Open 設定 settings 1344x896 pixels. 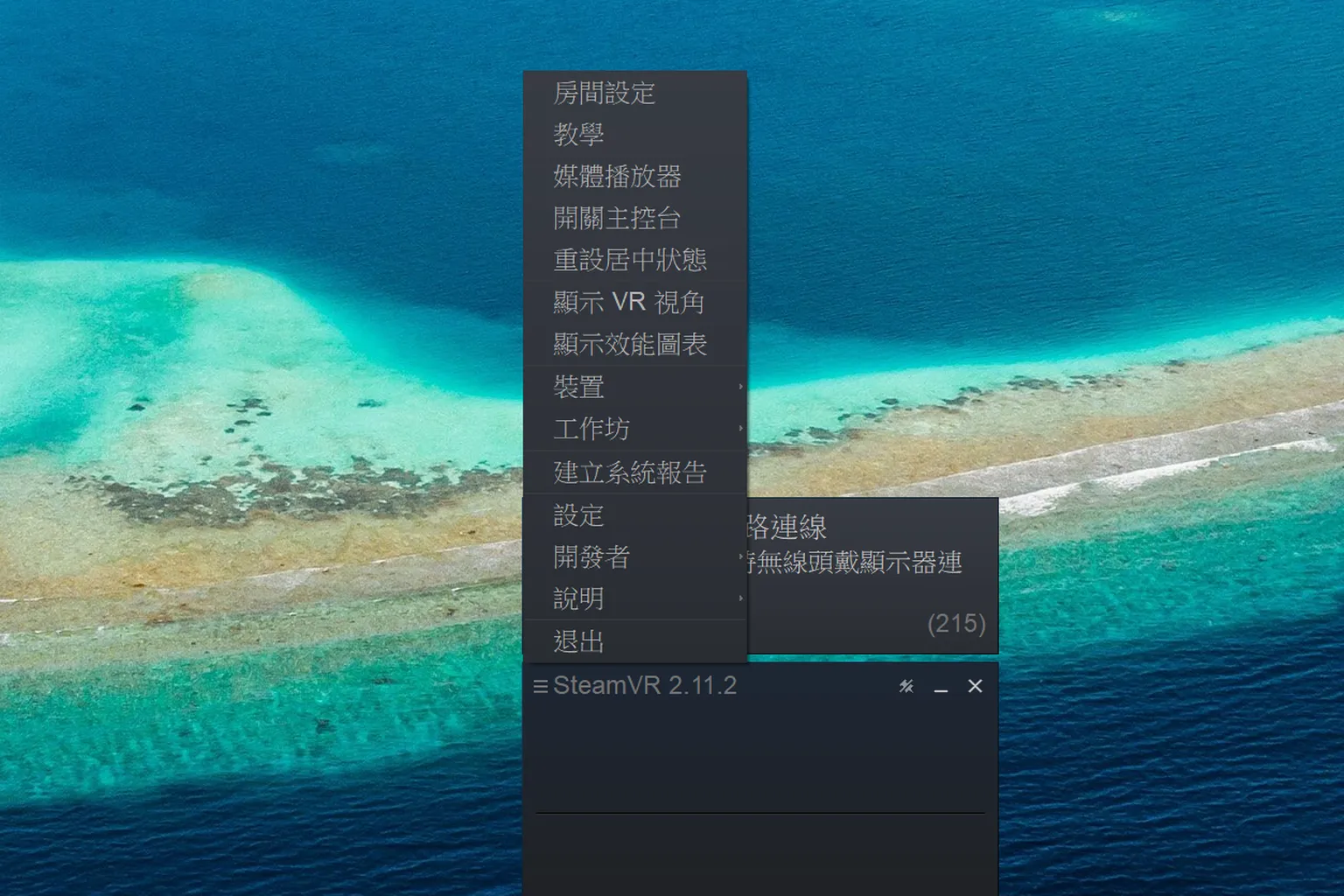coord(578,516)
